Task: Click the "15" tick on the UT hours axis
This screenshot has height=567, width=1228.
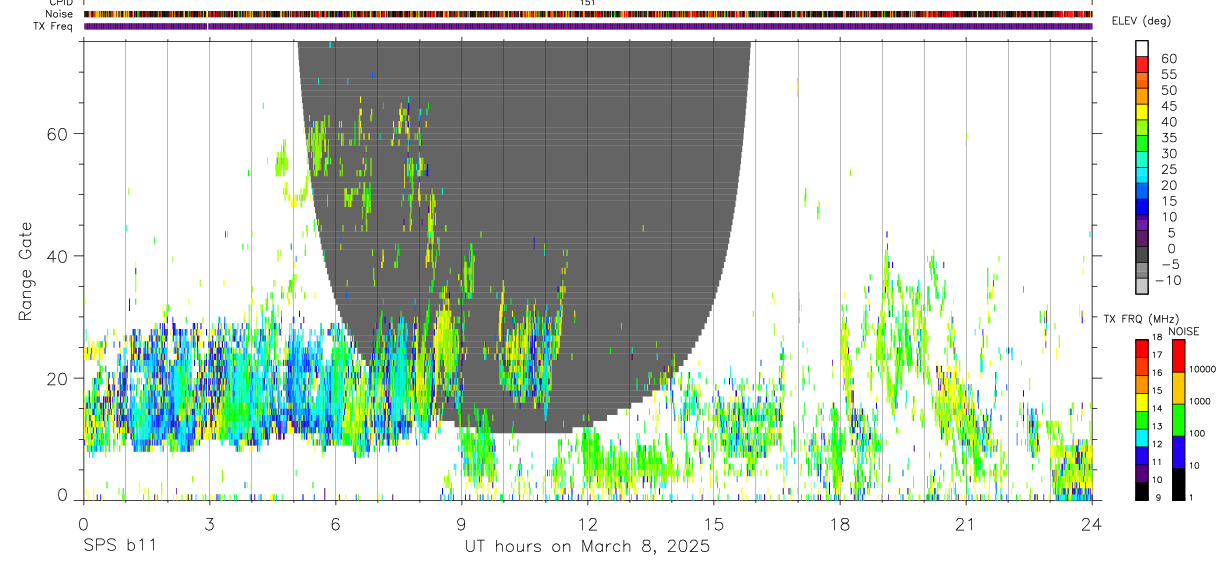Action: 714,524
